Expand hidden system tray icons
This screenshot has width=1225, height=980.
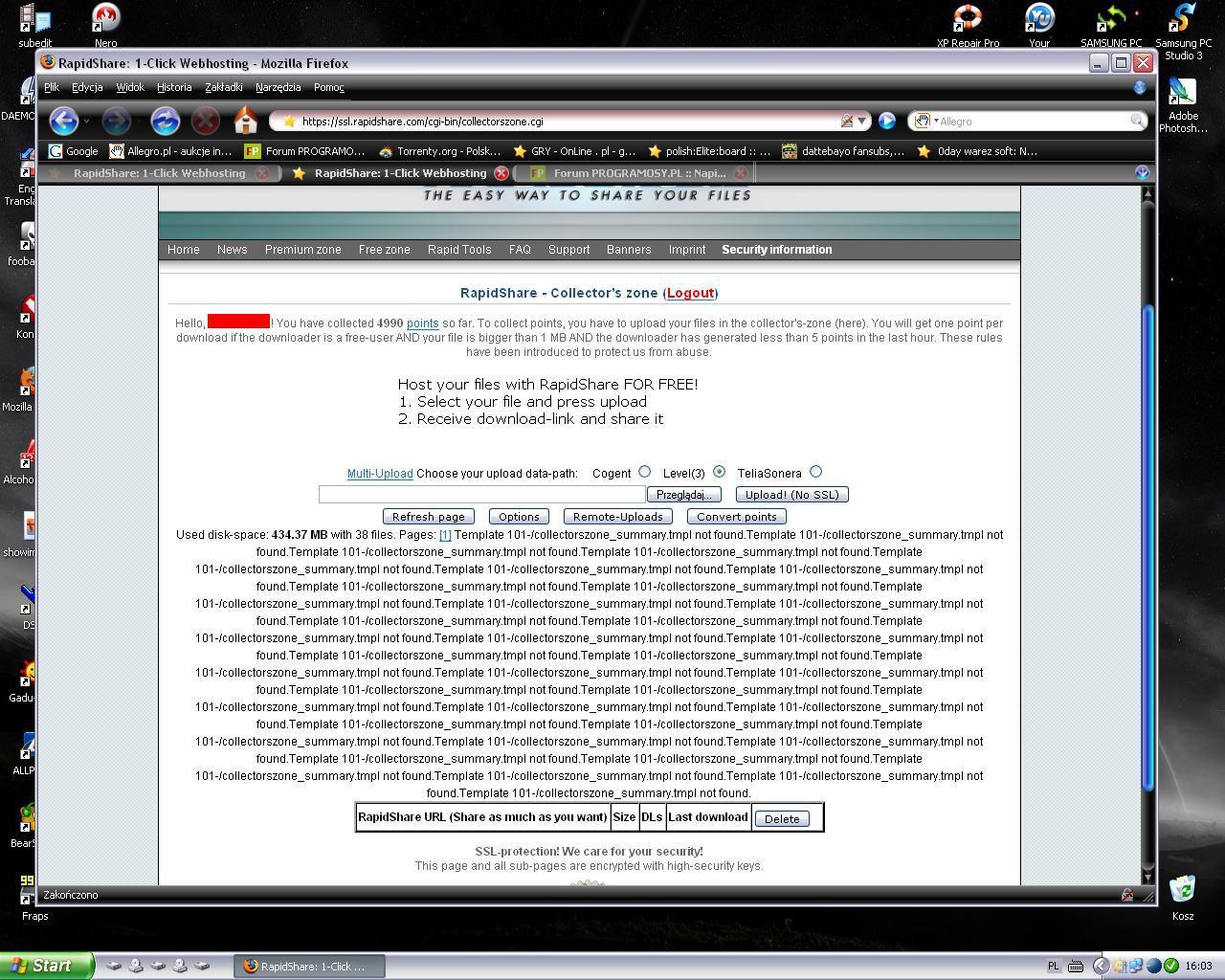tap(1101, 966)
